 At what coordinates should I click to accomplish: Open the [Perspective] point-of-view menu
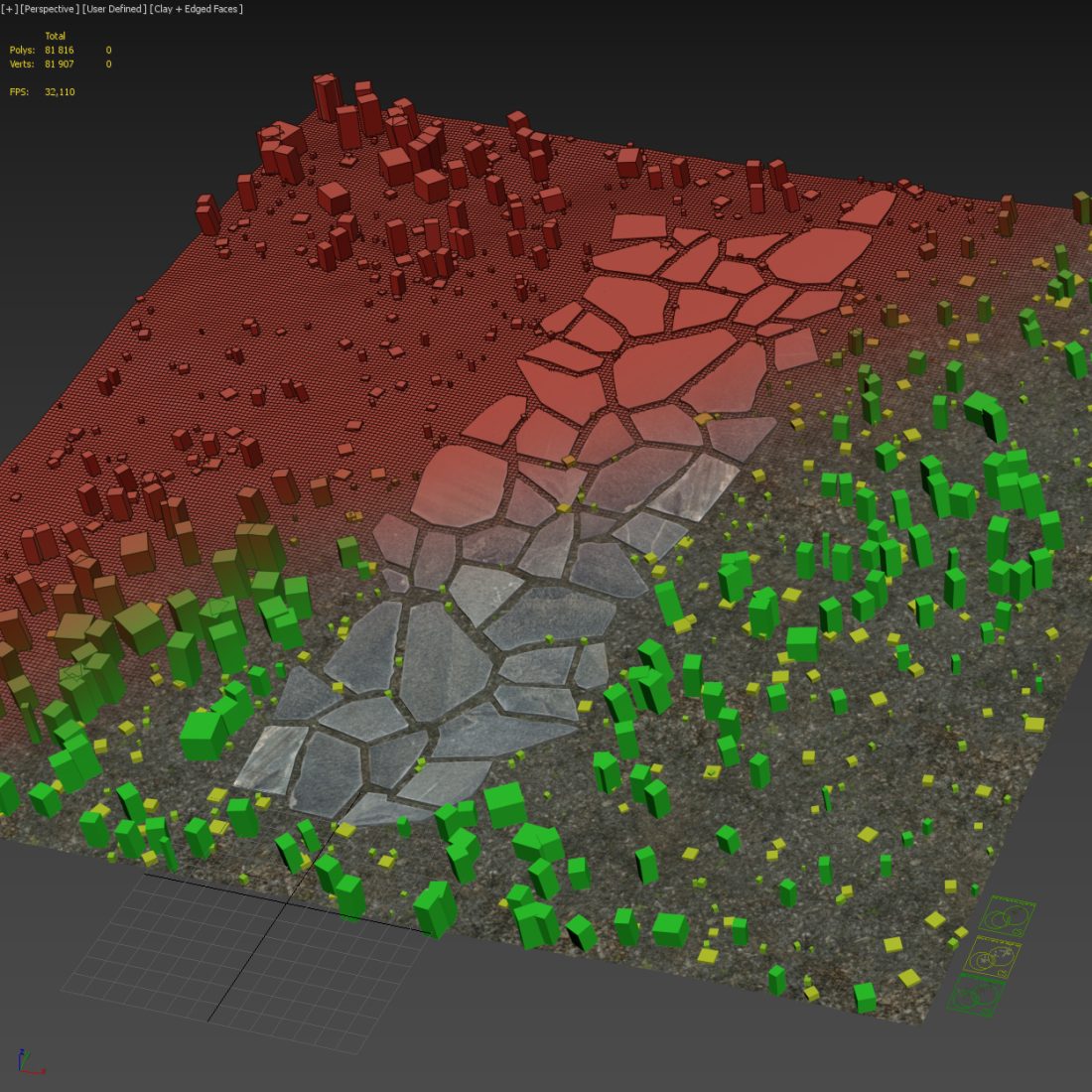pyautogui.click(x=49, y=9)
